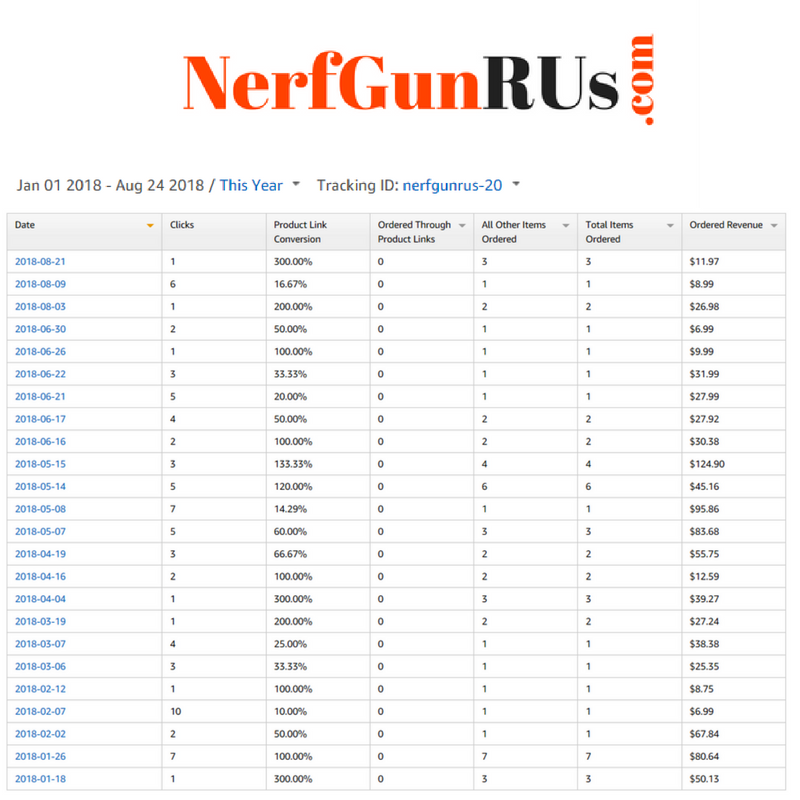Open the 2018-02-12 date link

pos(40,689)
